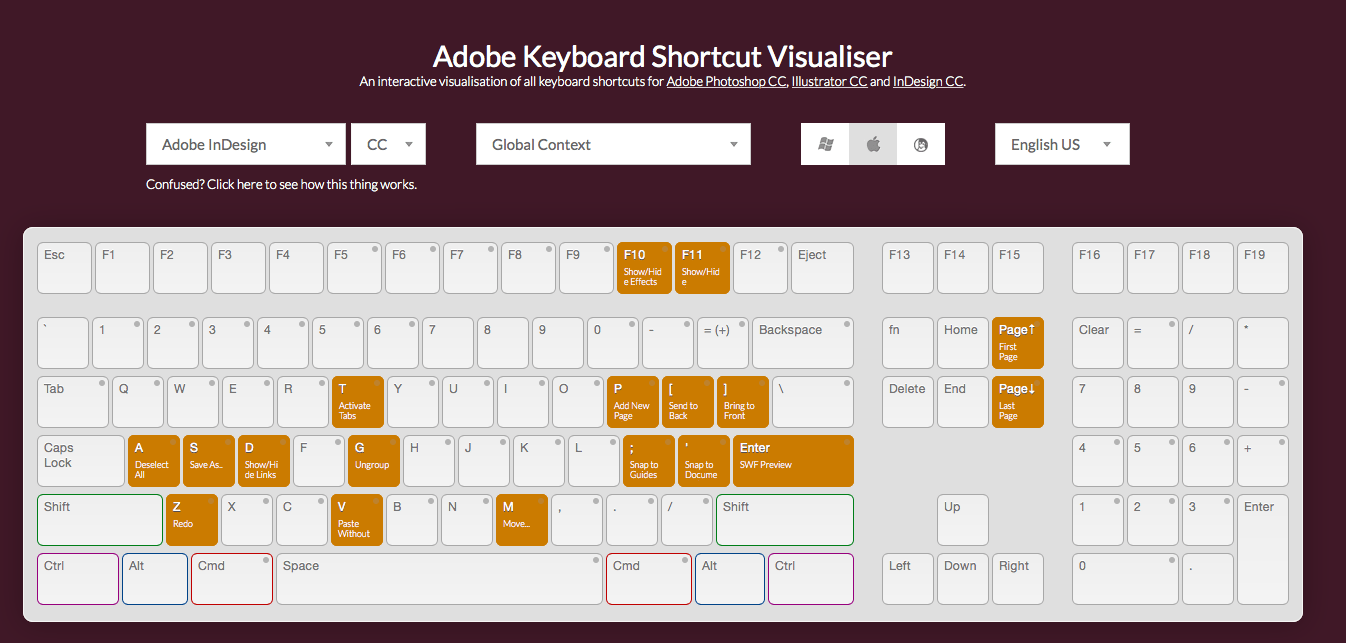Toggle the left Cmd modifier key
The width and height of the screenshot is (1346, 643).
(231, 579)
